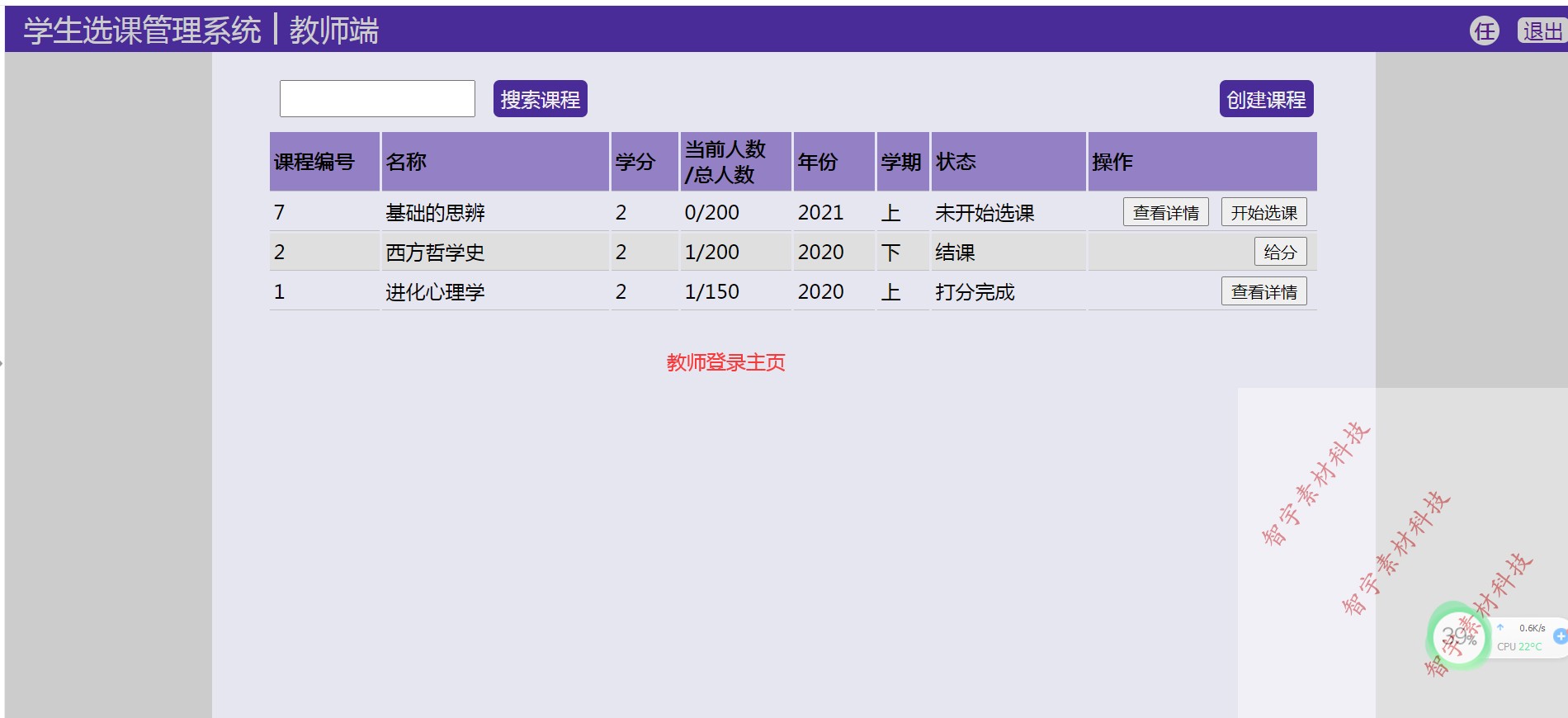Click the 学分 column header
Viewport: 1568px width, 718px height.
(645, 162)
